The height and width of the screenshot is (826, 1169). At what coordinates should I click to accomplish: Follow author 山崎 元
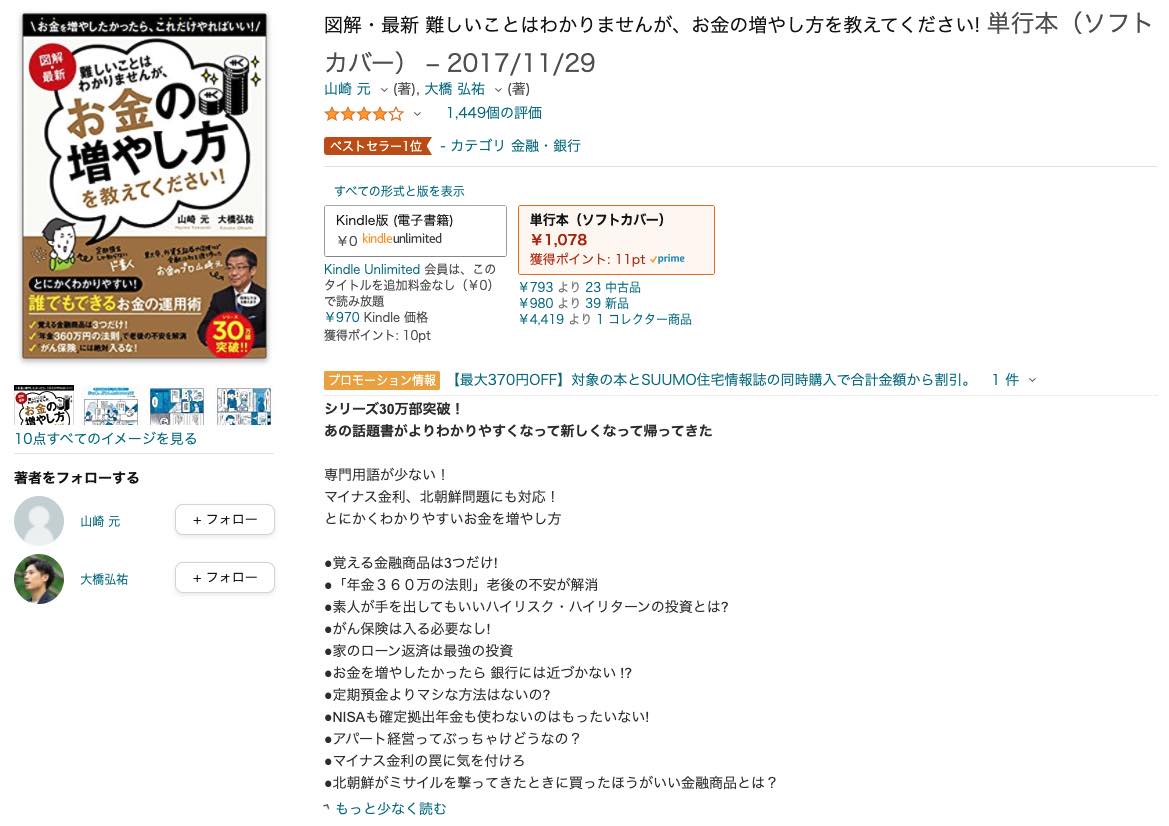click(224, 520)
